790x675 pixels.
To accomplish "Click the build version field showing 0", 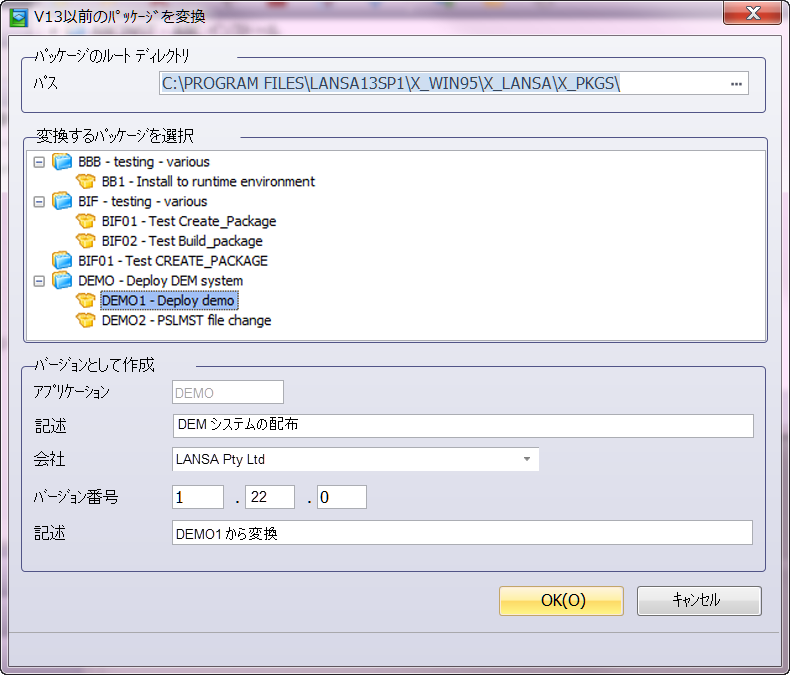I will point(342,497).
